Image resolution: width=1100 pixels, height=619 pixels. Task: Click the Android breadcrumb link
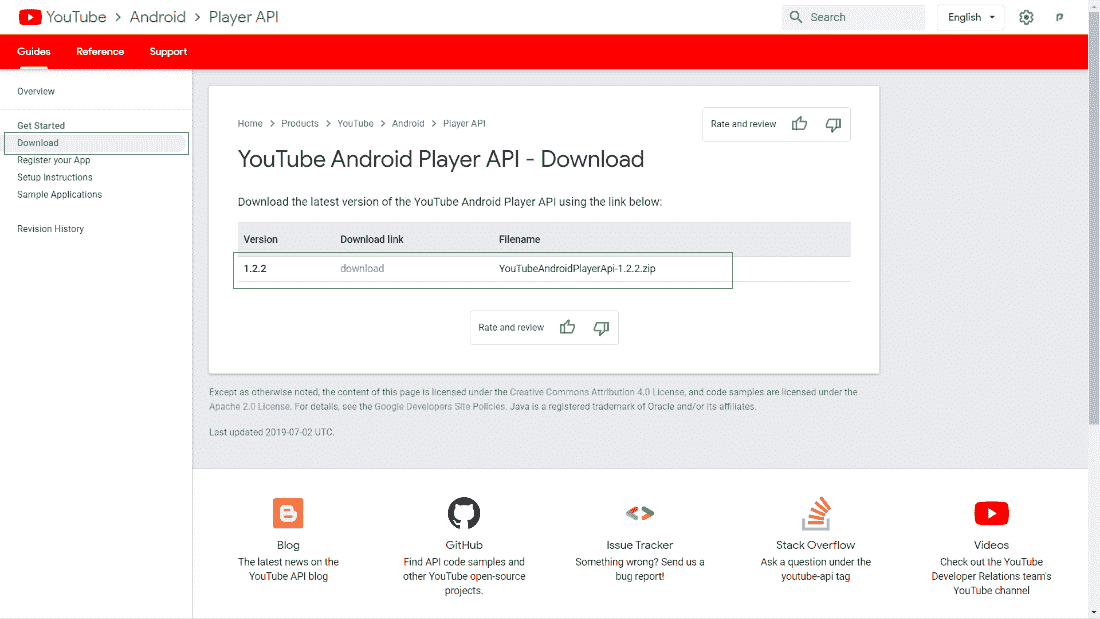point(408,124)
